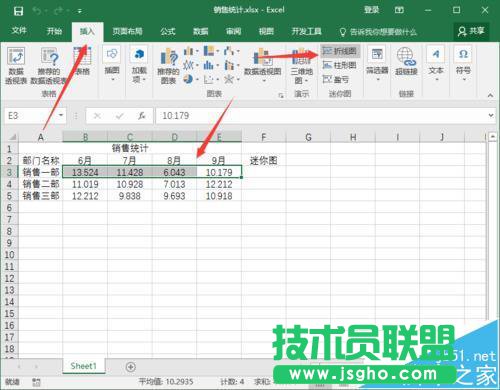Click the 推荐的图表 Recommended Charts icon
The image size is (500, 390).
168,65
